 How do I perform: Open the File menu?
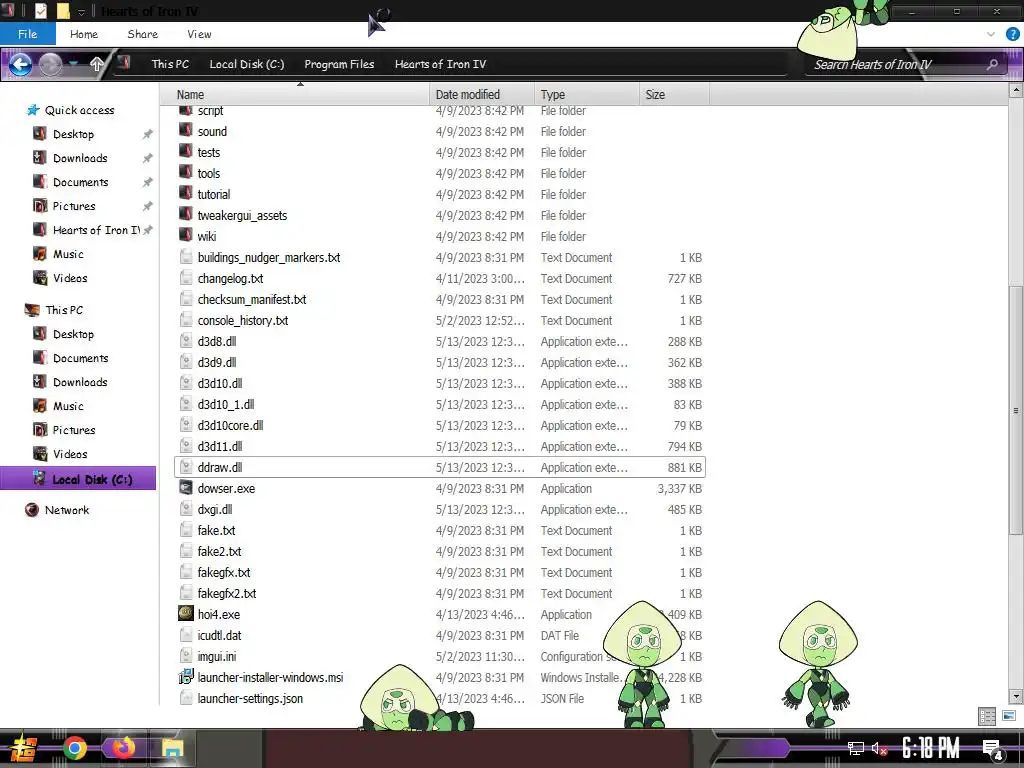[x=27, y=34]
